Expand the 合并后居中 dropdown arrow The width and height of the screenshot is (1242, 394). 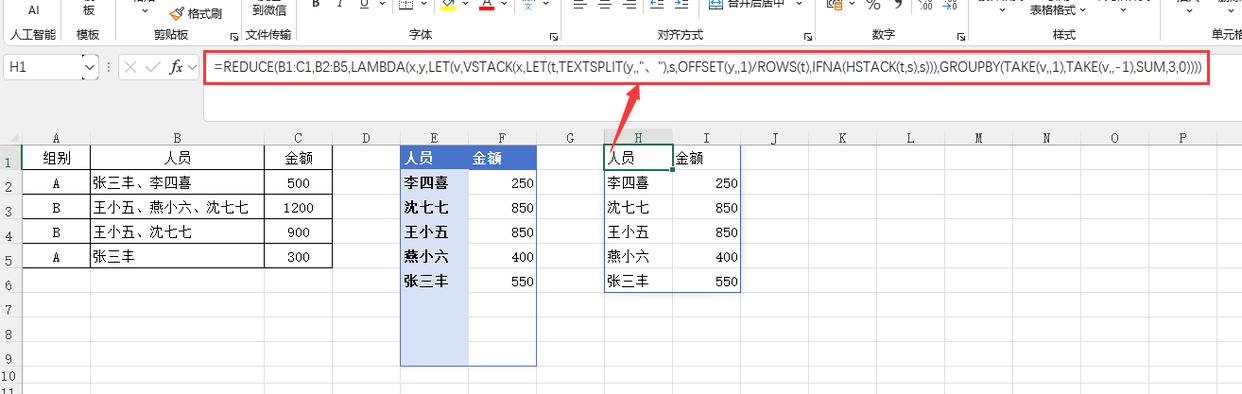[x=799, y=4]
